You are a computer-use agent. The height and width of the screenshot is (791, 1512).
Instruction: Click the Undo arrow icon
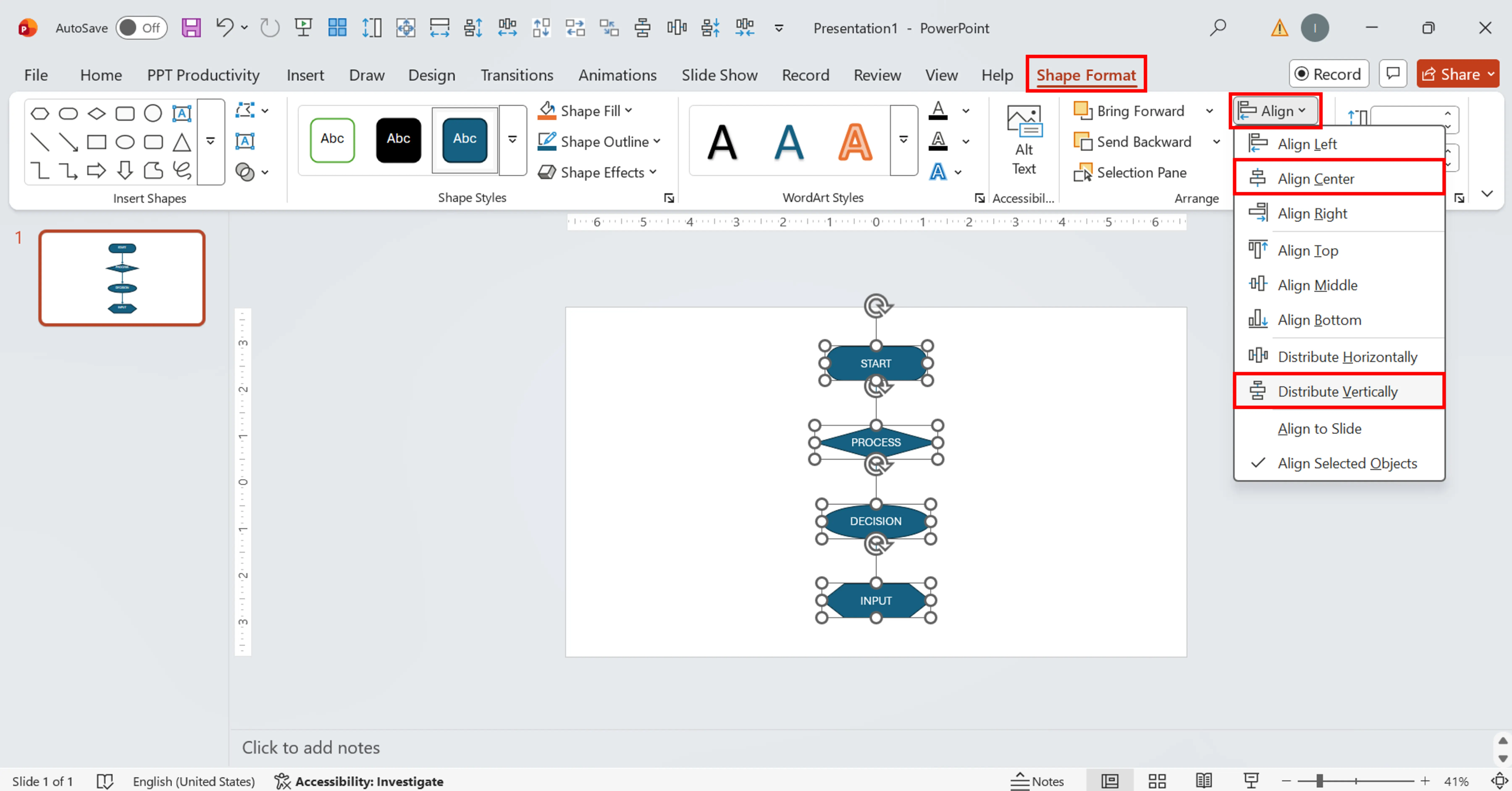[224, 27]
